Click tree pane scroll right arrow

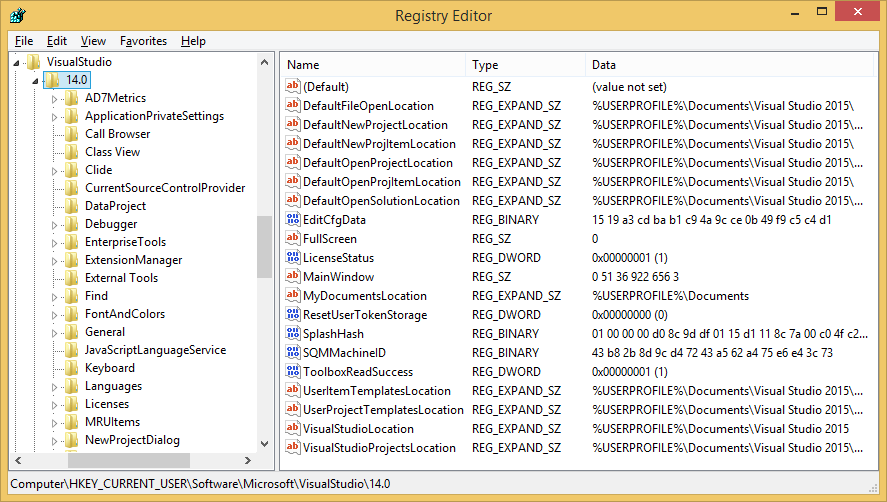(x=247, y=461)
